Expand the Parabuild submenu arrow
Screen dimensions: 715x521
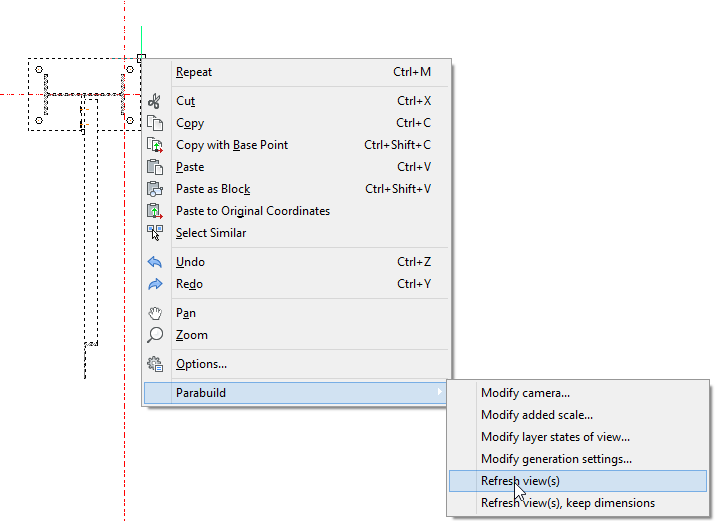(438, 393)
